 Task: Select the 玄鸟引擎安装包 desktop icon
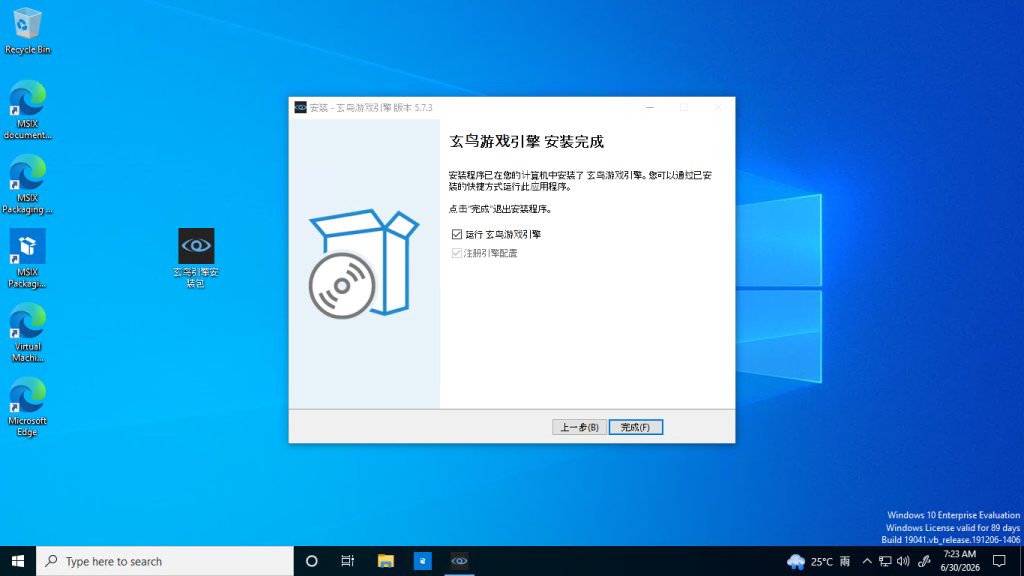tap(196, 258)
